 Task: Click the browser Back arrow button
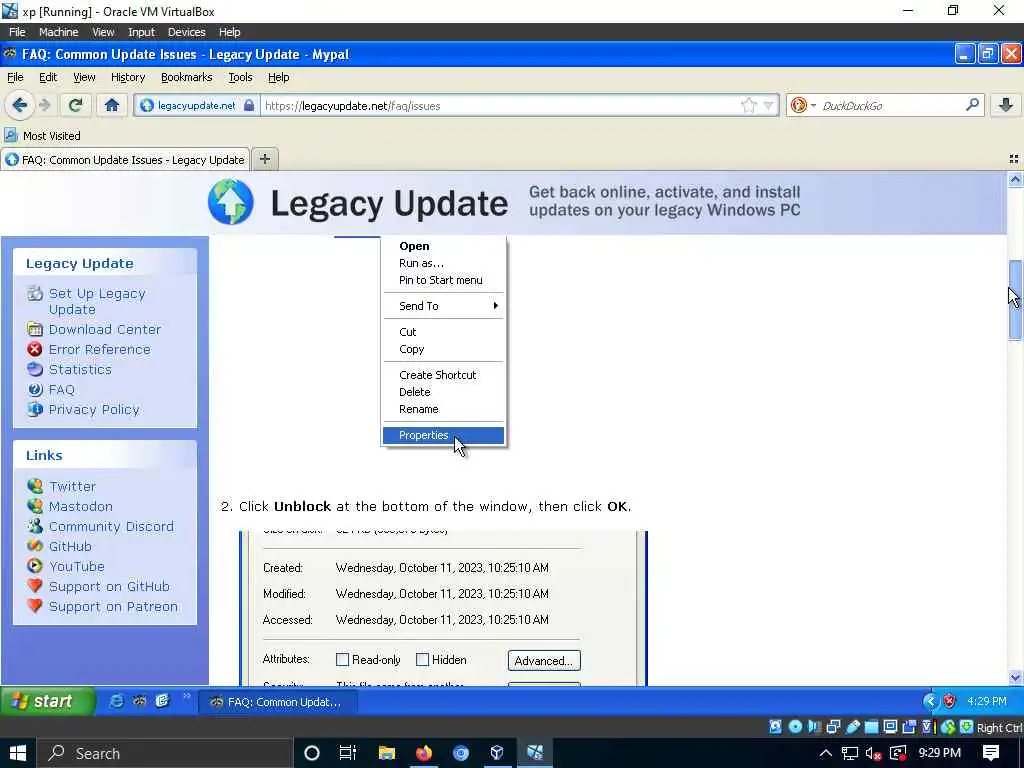pos(20,105)
